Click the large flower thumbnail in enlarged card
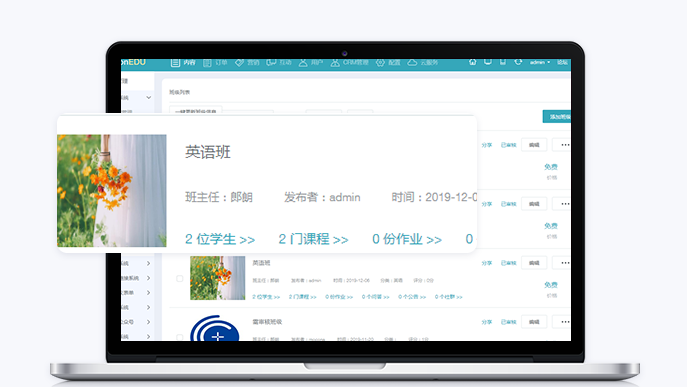Viewport: 687px width, 387px height. [x=112, y=191]
